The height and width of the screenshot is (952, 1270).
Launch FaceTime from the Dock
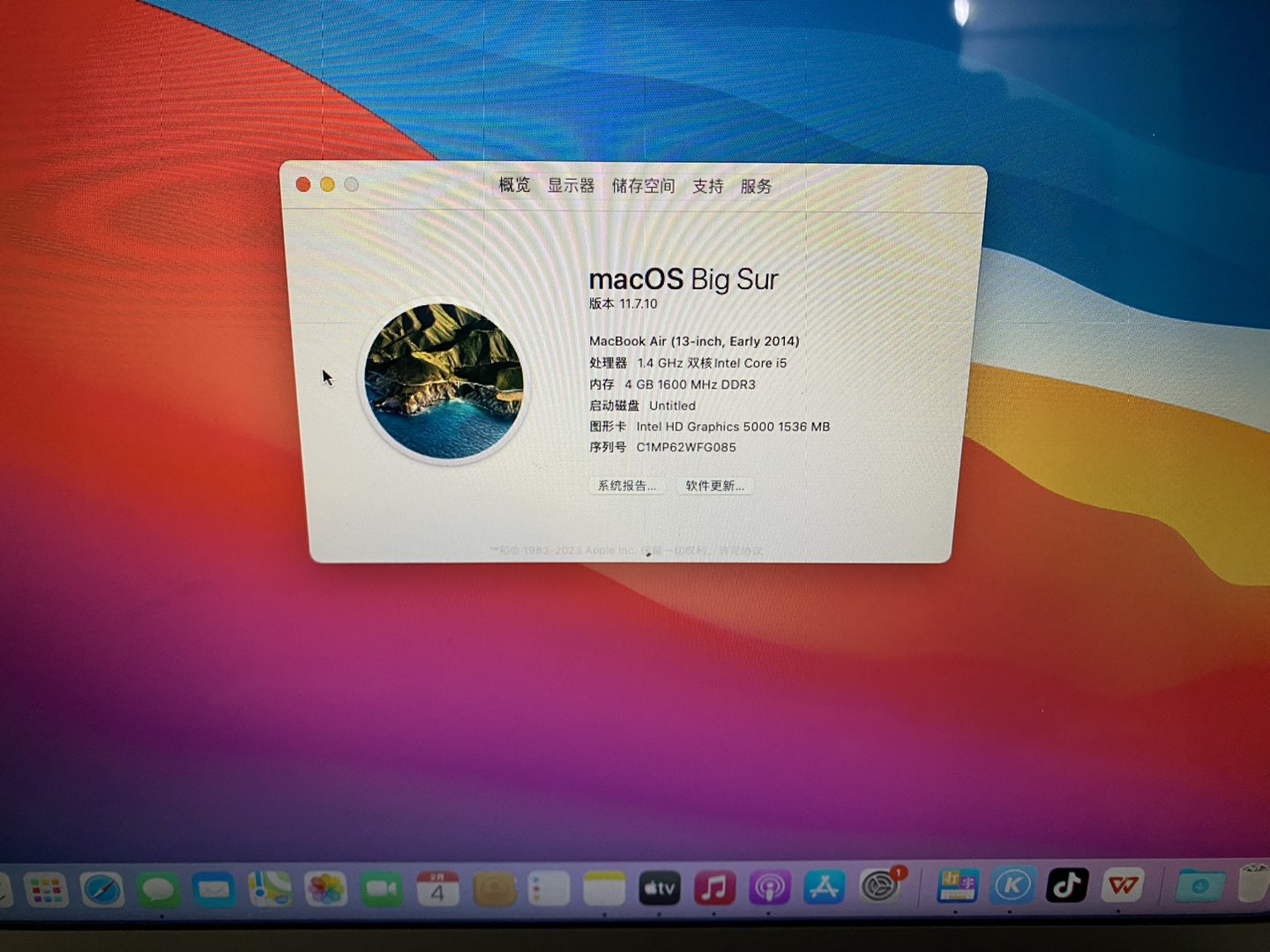[x=382, y=889]
